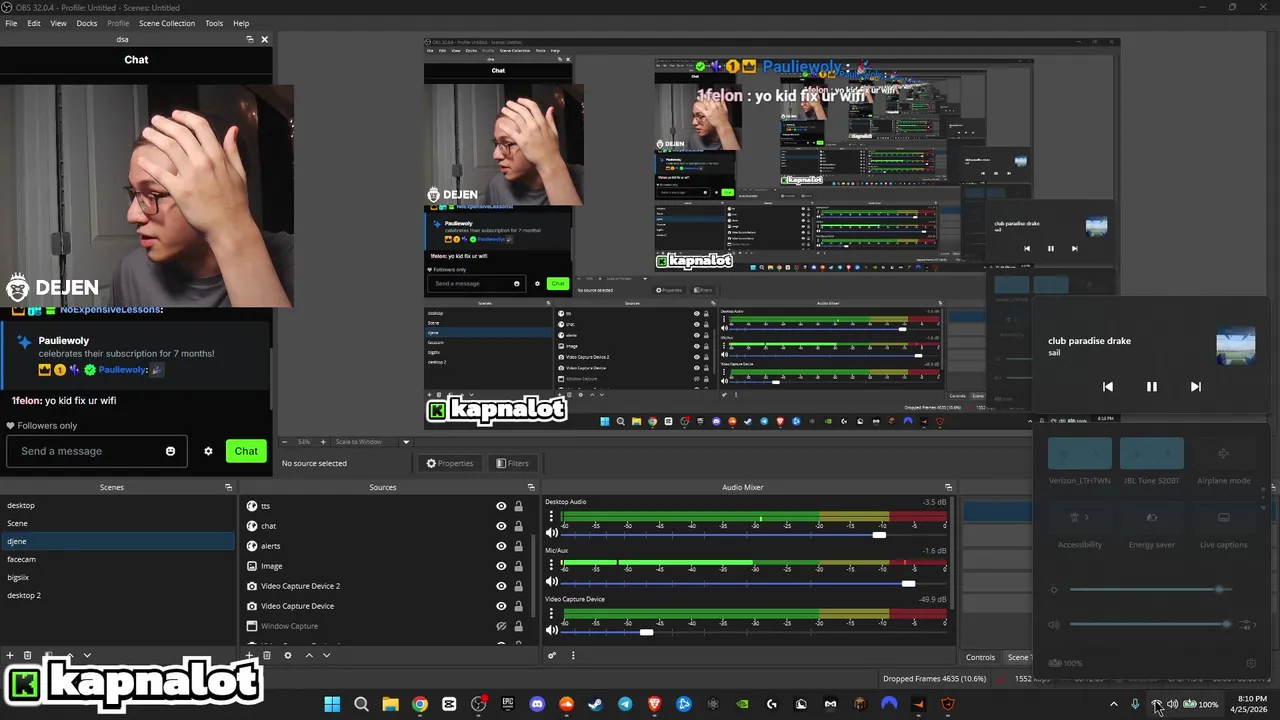Skip to the next track in media popup
The width and height of the screenshot is (1280, 720).
pyautogui.click(x=1195, y=387)
